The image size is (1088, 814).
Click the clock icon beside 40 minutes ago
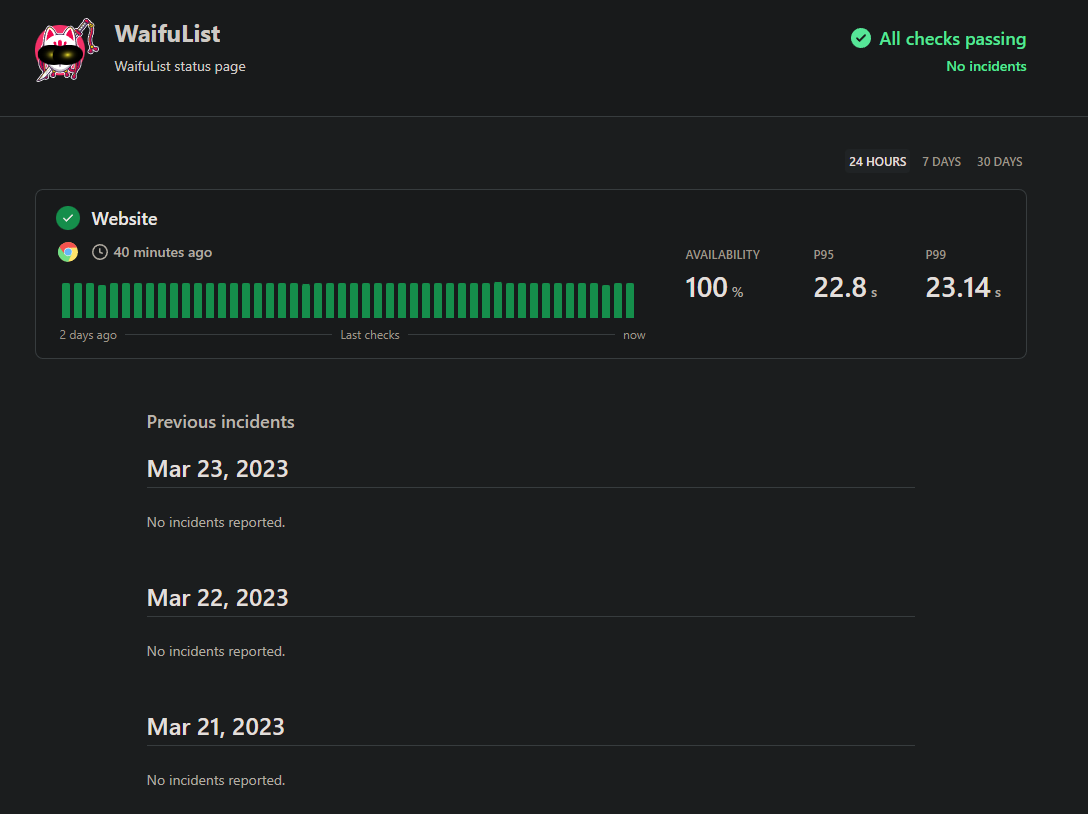(x=99, y=252)
